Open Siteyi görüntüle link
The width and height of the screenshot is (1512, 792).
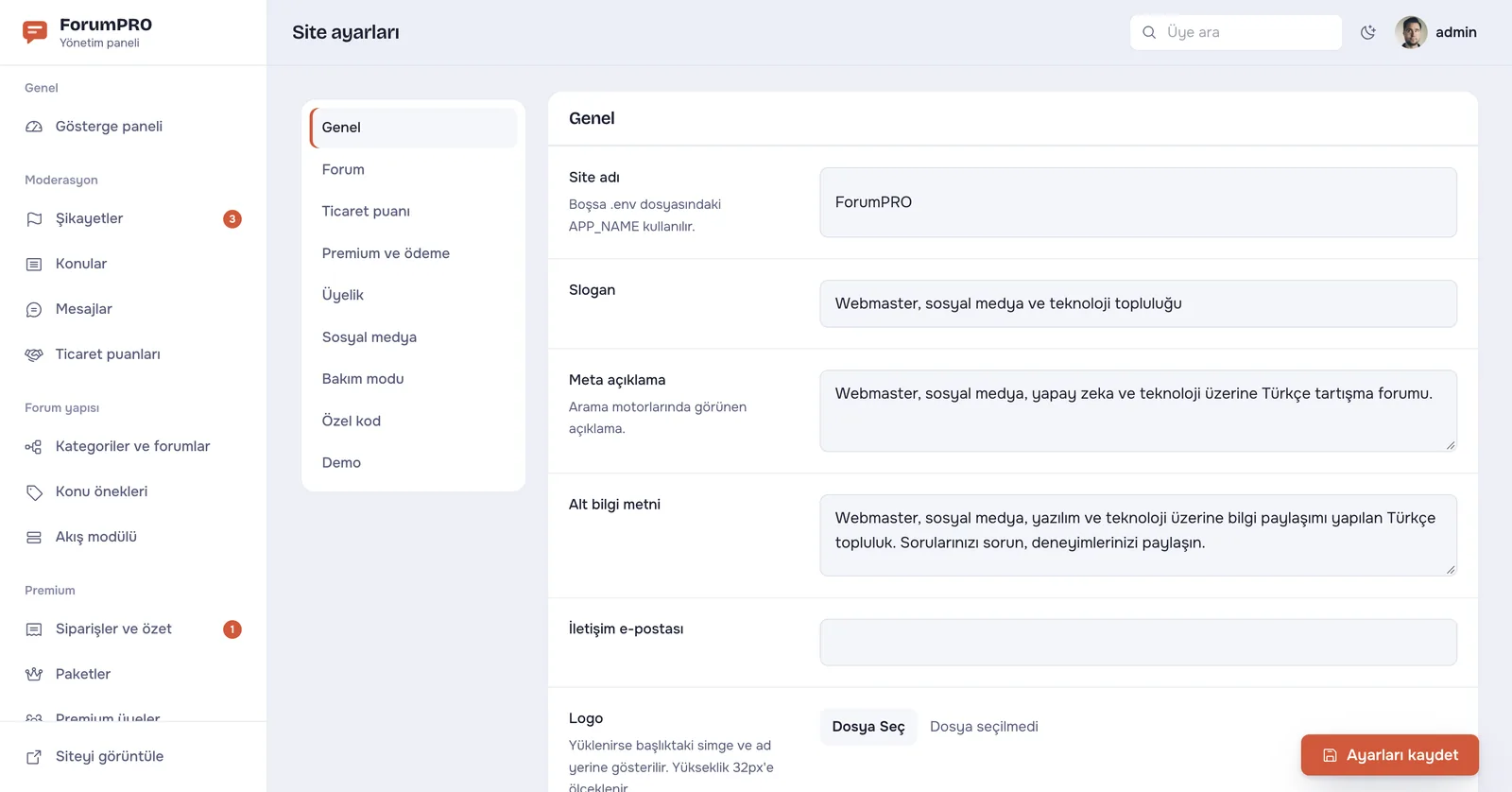pos(133,757)
